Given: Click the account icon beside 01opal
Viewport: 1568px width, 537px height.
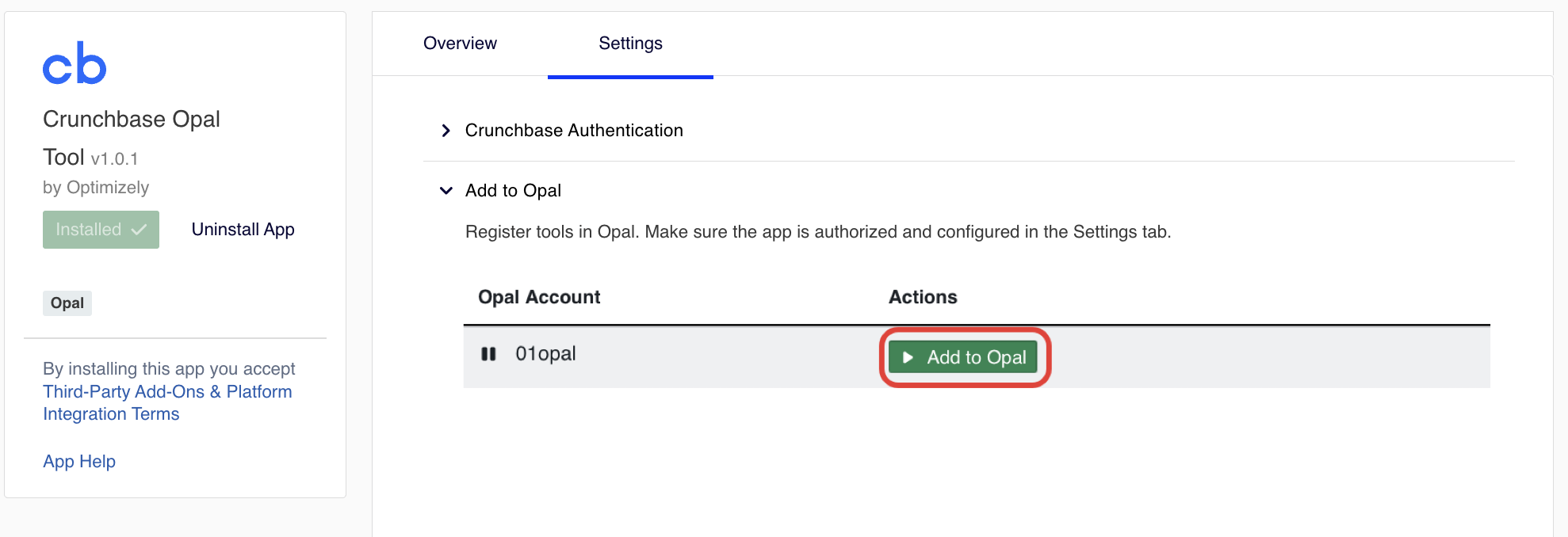Looking at the screenshot, I should [x=488, y=354].
